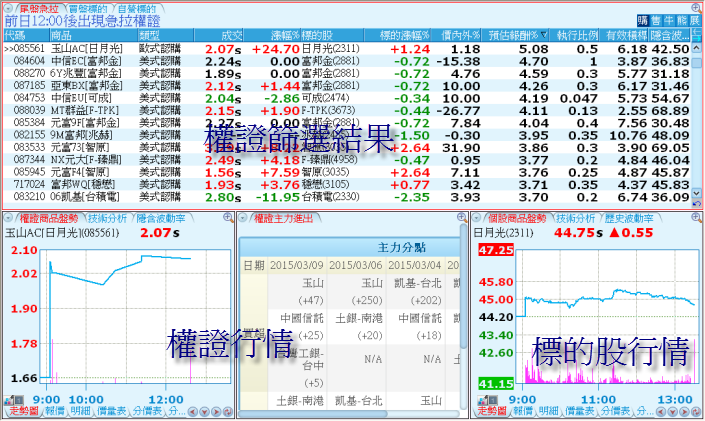This screenshot has height=421, width=705.
Task: Click the 售 filter button at top right
Action: coord(655,20)
